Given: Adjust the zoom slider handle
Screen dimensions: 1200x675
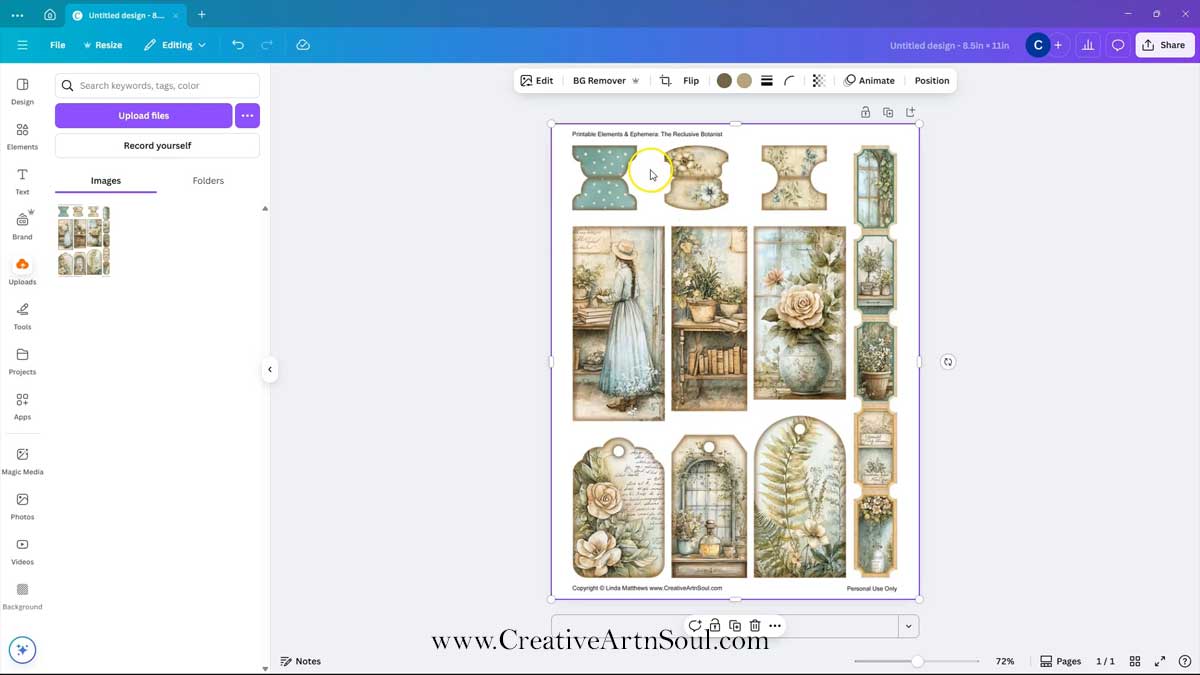Looking at the screenshot, I should pyautogui.click(x=917, y=661).
